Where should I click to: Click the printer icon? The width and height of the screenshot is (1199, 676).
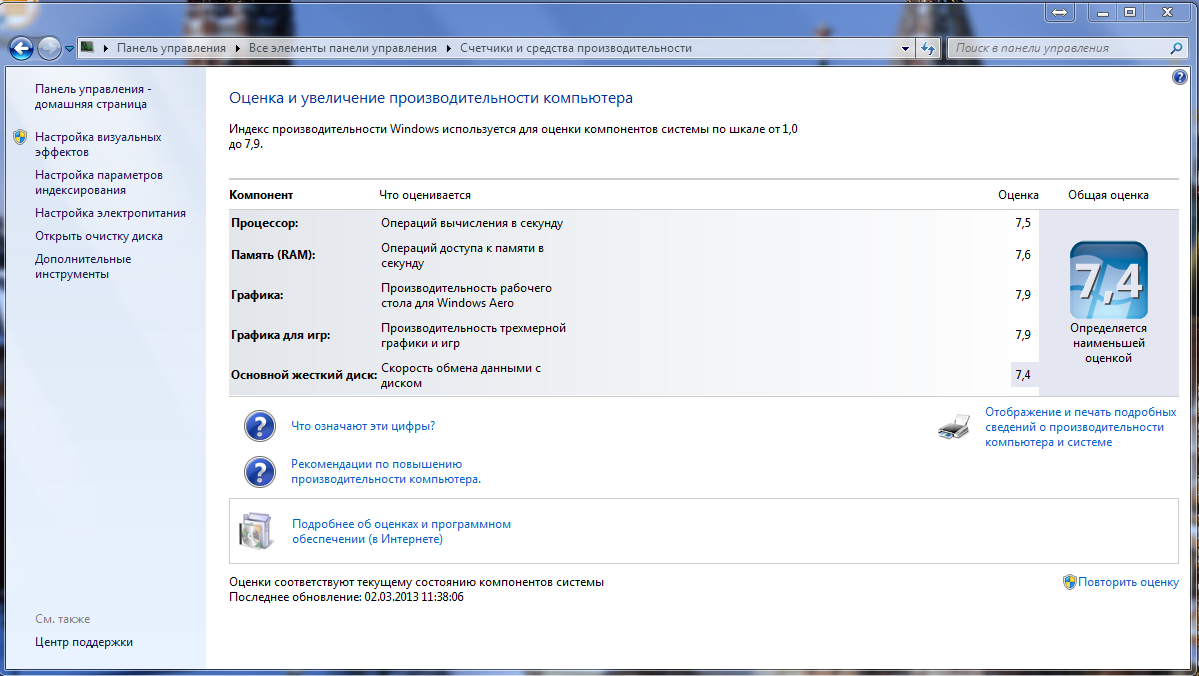point(954,427)
